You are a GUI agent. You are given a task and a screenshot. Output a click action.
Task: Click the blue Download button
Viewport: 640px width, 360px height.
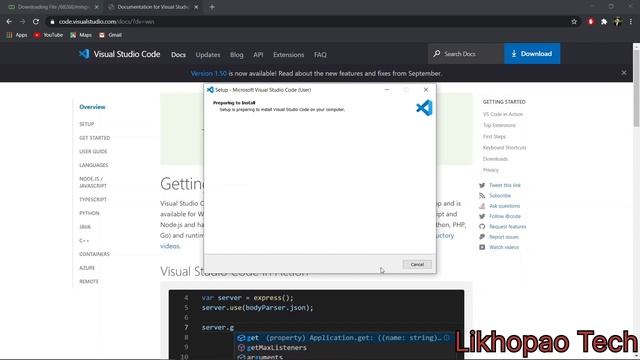(532, 54)
